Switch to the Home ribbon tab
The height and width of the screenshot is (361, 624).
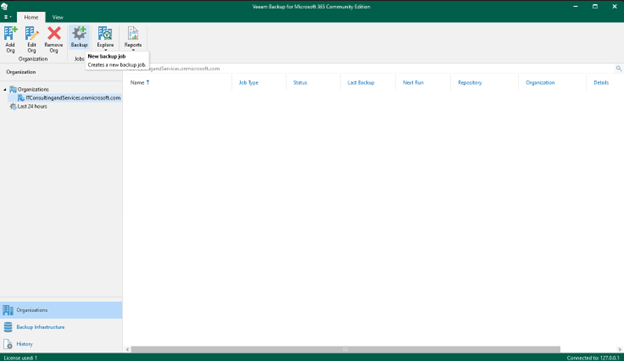31,17
